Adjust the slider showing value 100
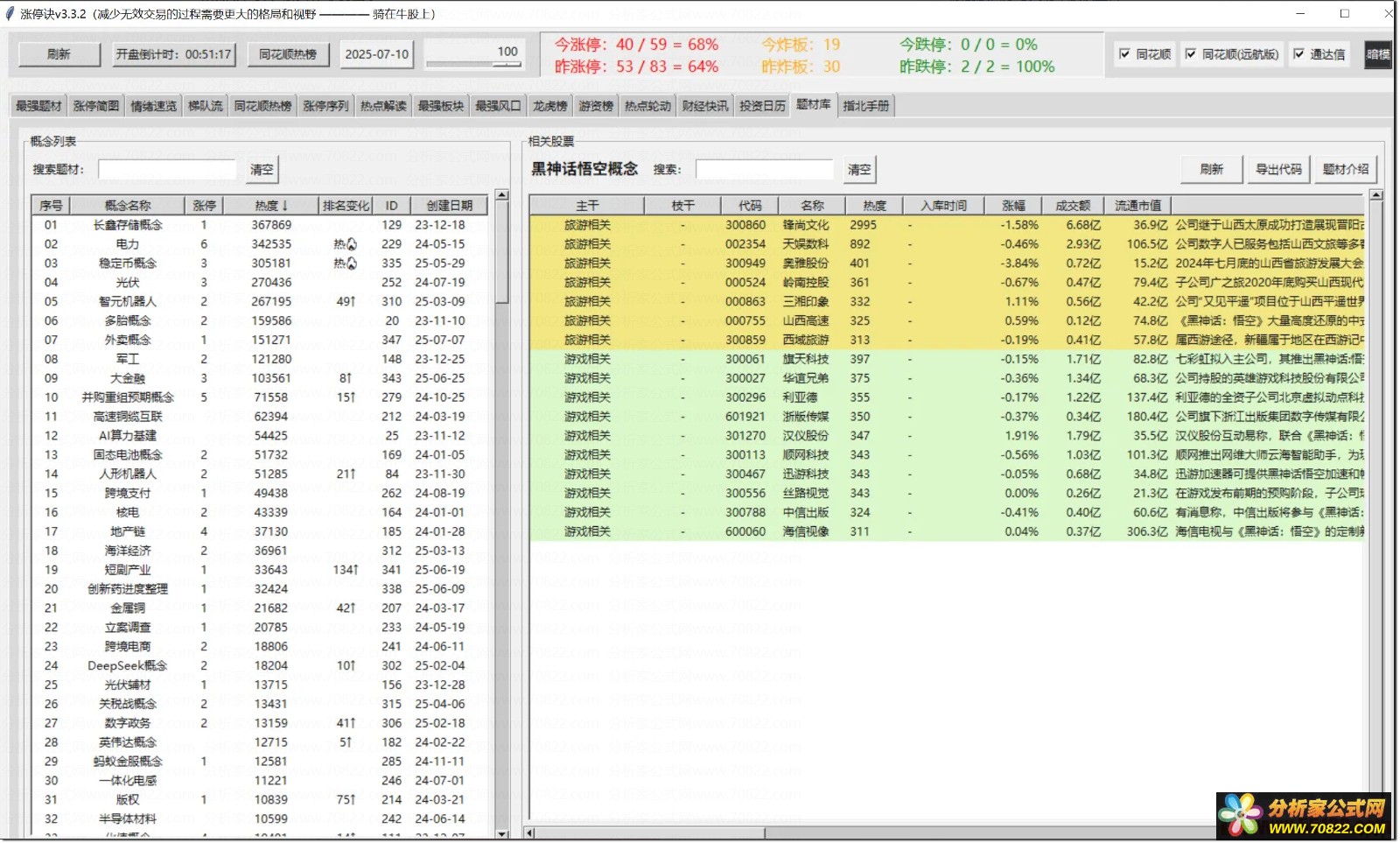1400x843 pixels. coord(473,64)
